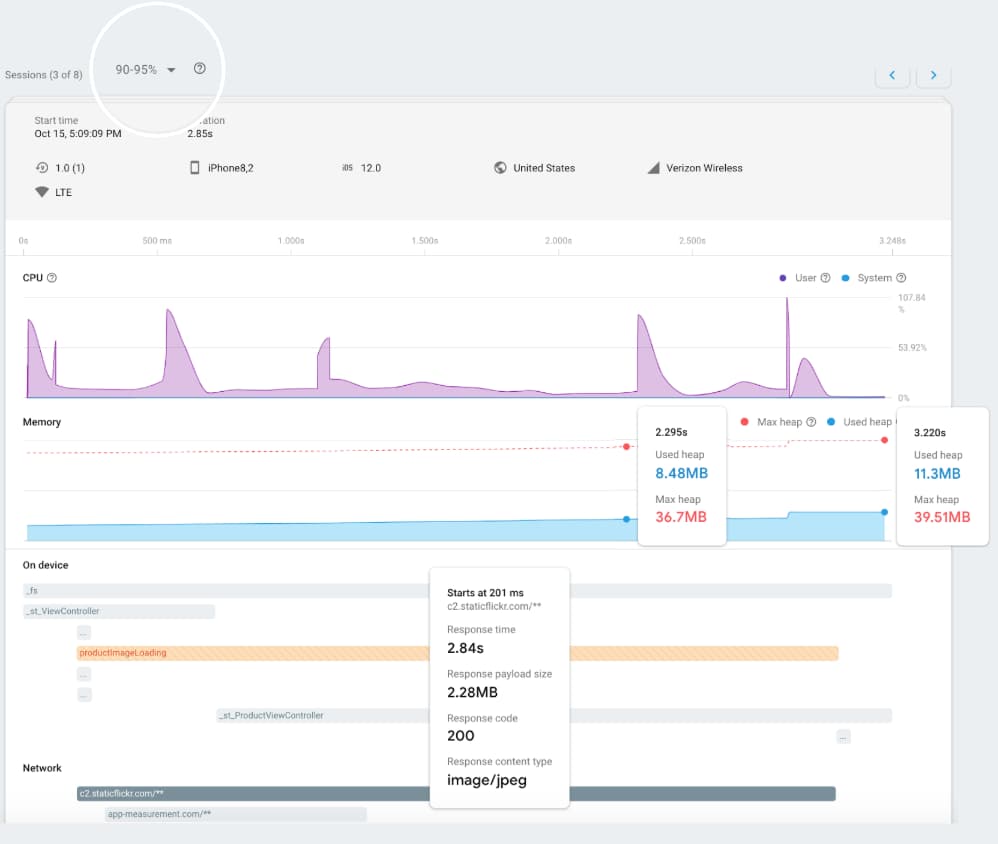The image size is (998, 844).
Task: Click help icon beside System legend
Action: point(901,278)
